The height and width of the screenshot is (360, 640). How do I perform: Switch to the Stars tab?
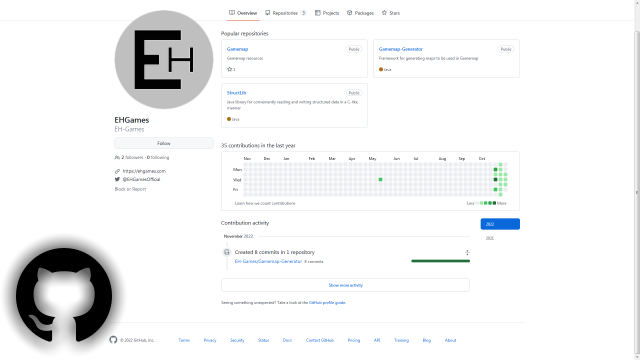pos(391,13)
